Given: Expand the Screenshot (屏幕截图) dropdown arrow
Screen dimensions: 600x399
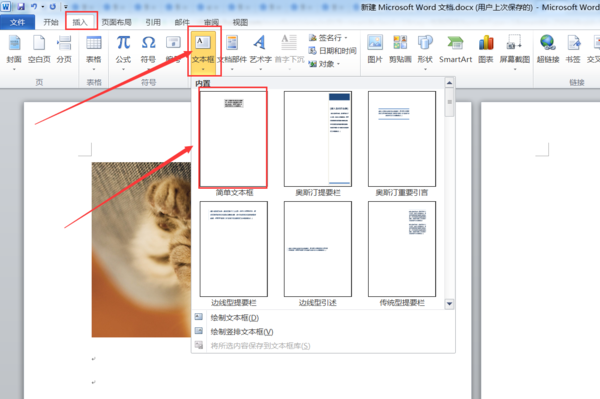Looking at the screenshot, I should 515,69.
